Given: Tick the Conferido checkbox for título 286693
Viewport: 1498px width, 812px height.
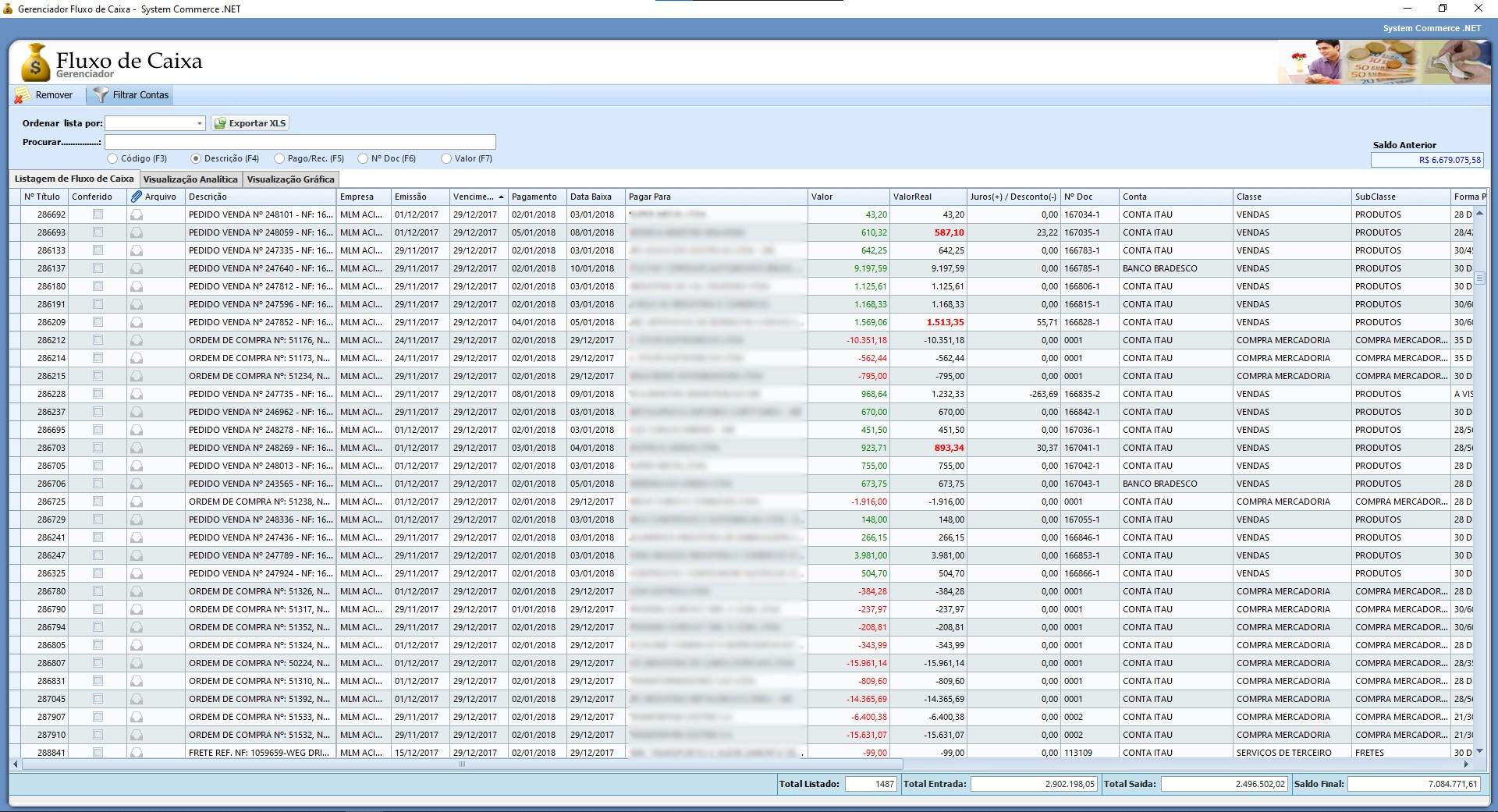Looking at the screenshot, I should (98, 232).
